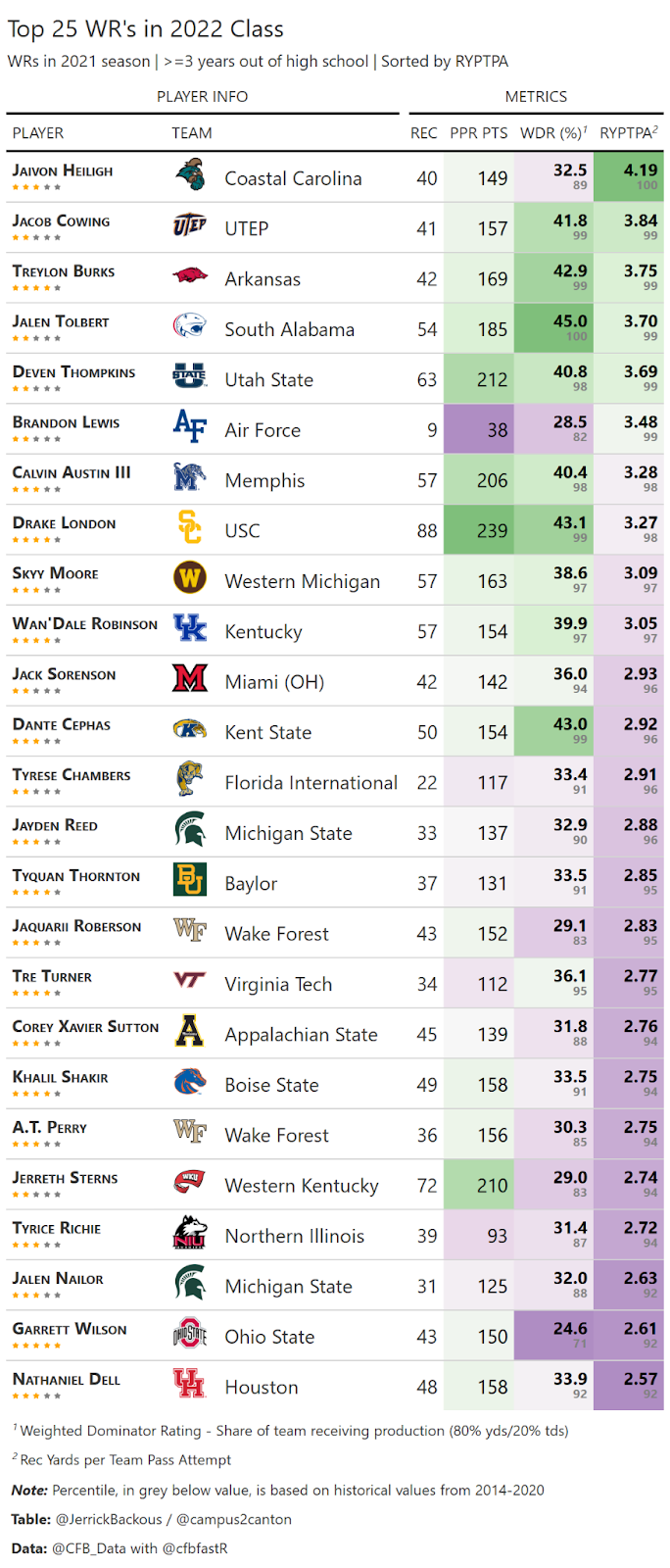
Task: Click the PPR PTS column header
Action: point(479,133)
